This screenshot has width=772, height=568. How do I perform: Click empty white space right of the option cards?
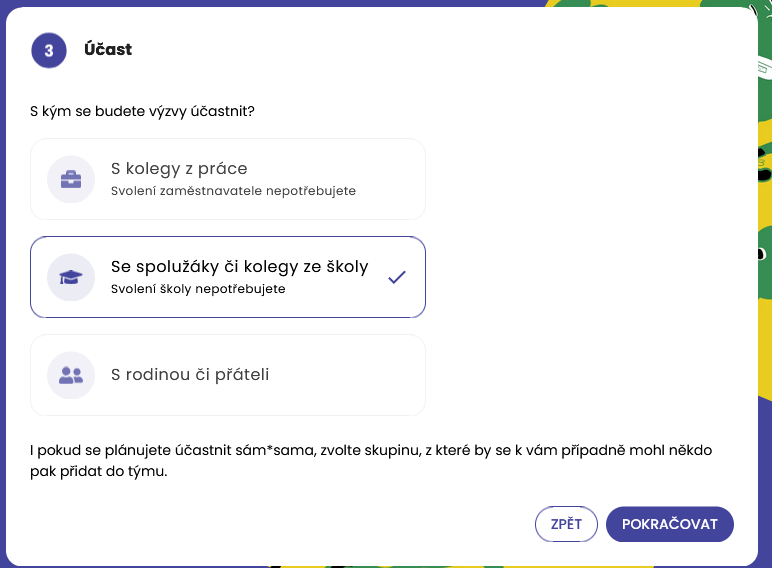pyautogui.click(x=590, y=280)
